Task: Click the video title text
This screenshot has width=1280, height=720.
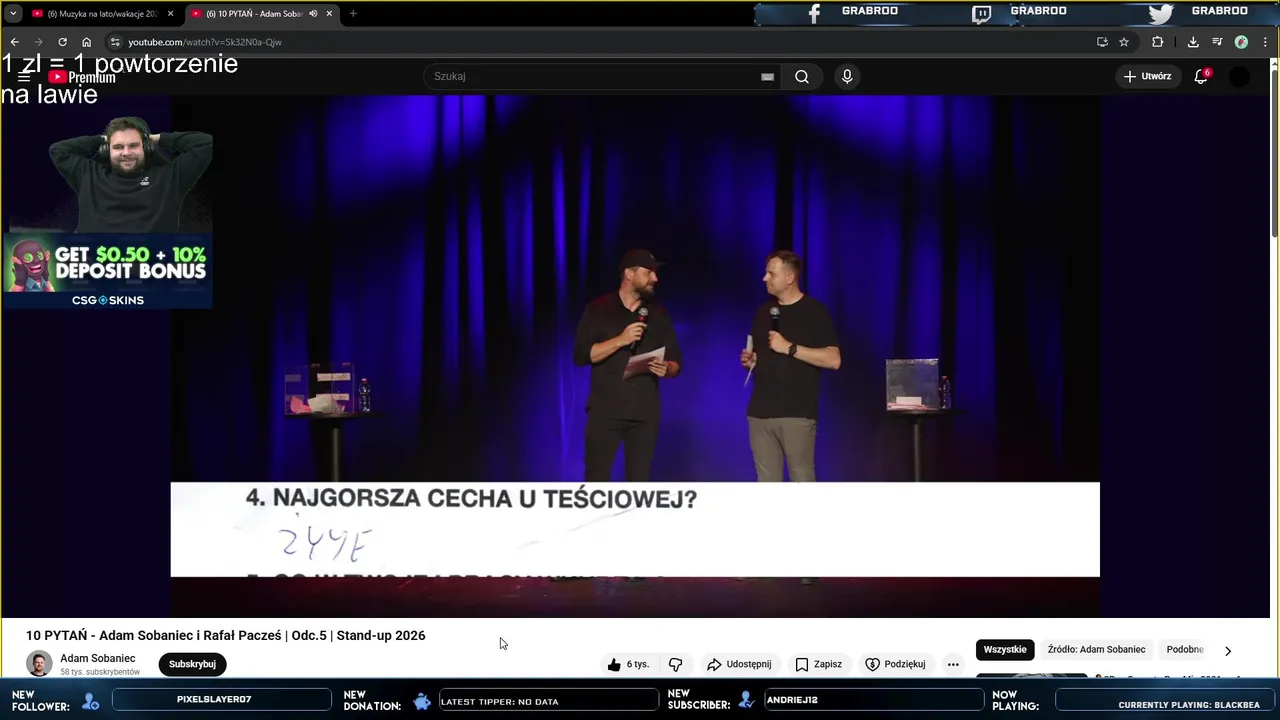Action: [x=226, y=635]
